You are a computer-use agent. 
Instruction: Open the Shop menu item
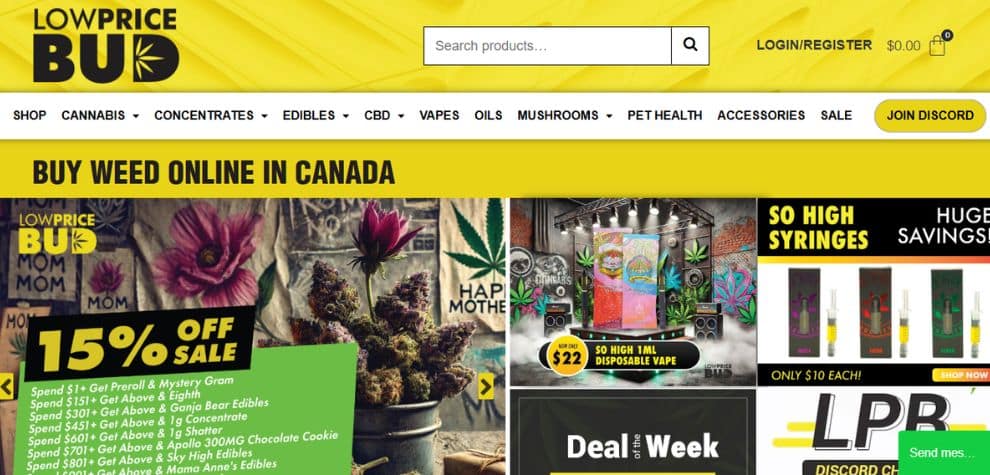(x=30, y=116)
